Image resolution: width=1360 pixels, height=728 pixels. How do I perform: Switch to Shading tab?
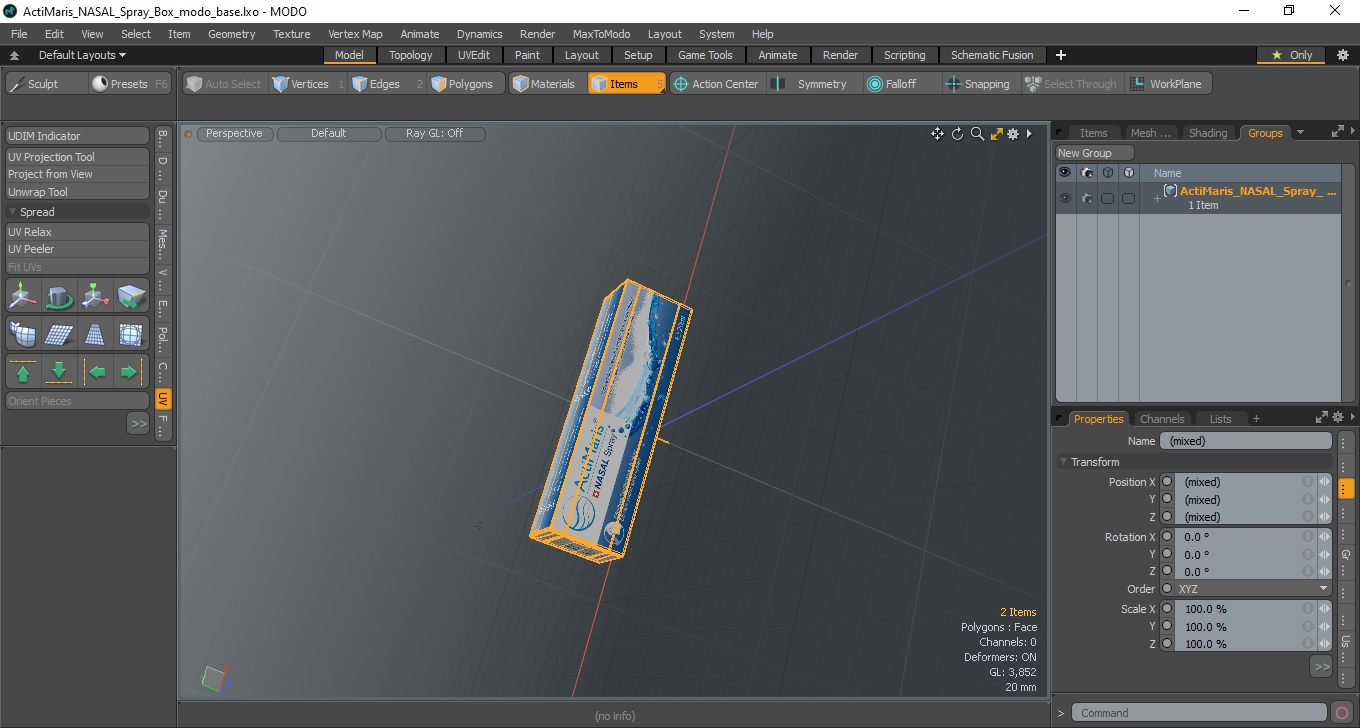point(1207,133)
